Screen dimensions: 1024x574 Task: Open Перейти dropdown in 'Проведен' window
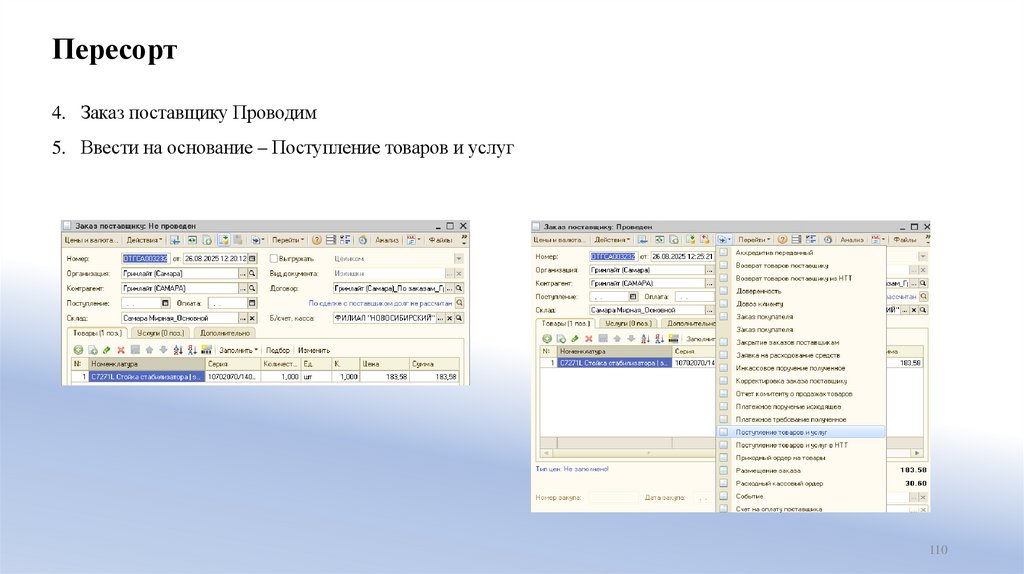click(754, 240)
